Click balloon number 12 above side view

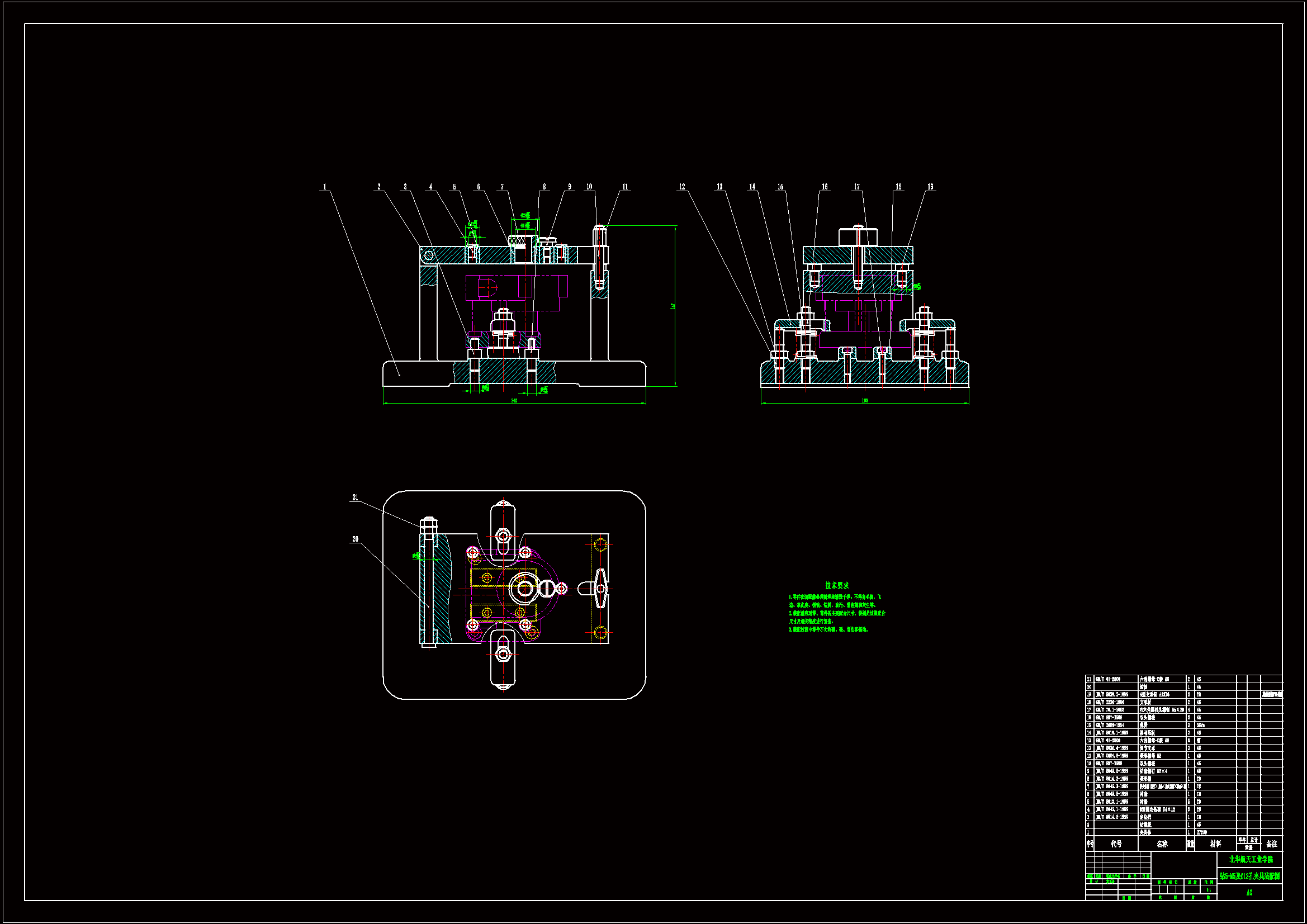682,187
